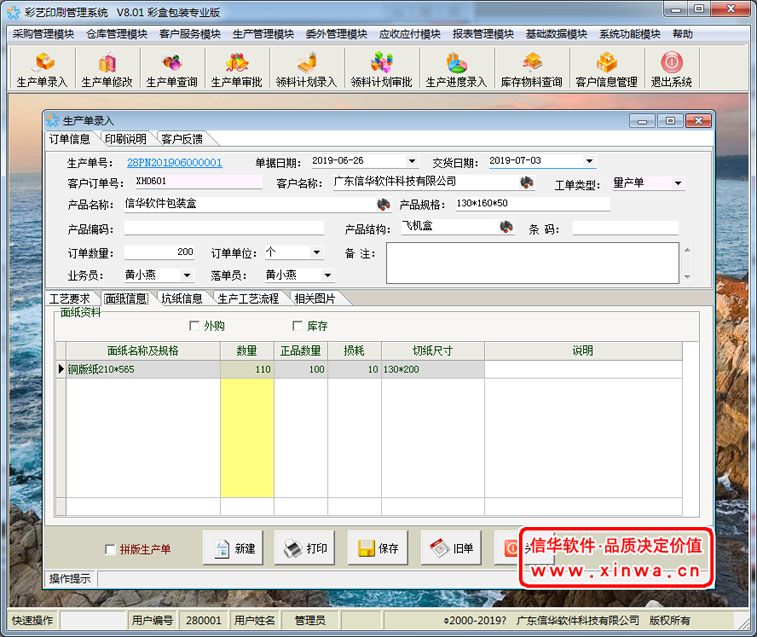Switch to 坑纸信息 tab
The image size is (757, 637).
[x=182, y=299]
